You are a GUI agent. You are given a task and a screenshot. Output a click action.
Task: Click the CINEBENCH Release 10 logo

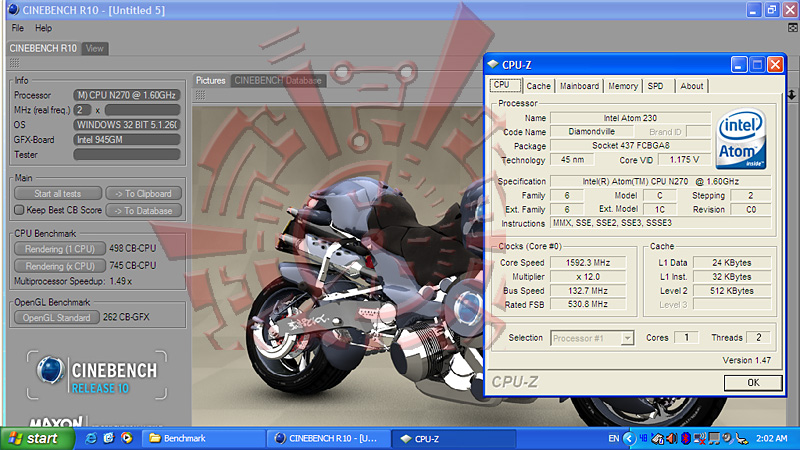coord(97,375)
